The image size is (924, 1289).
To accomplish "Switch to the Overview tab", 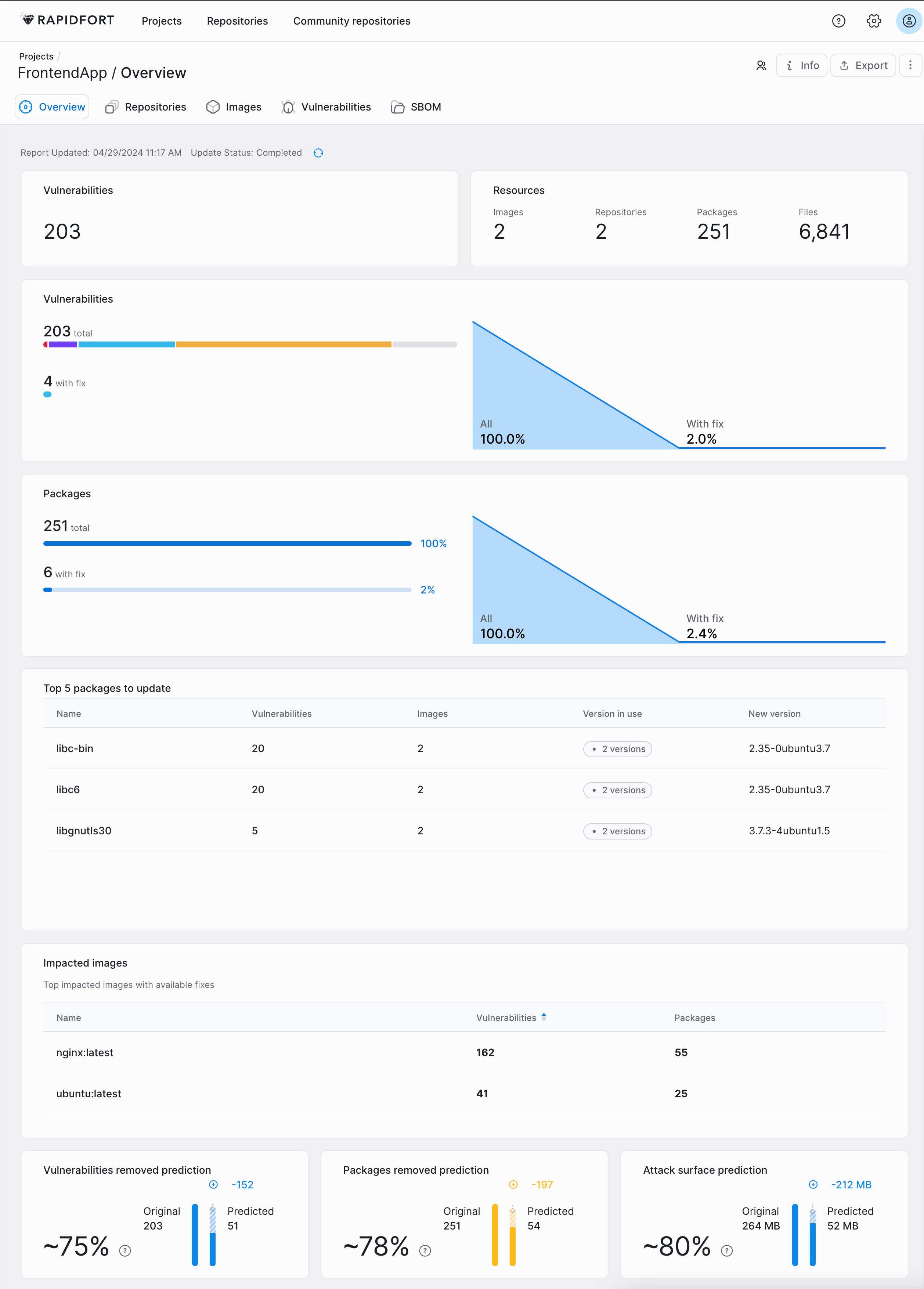I will point(52,107).
